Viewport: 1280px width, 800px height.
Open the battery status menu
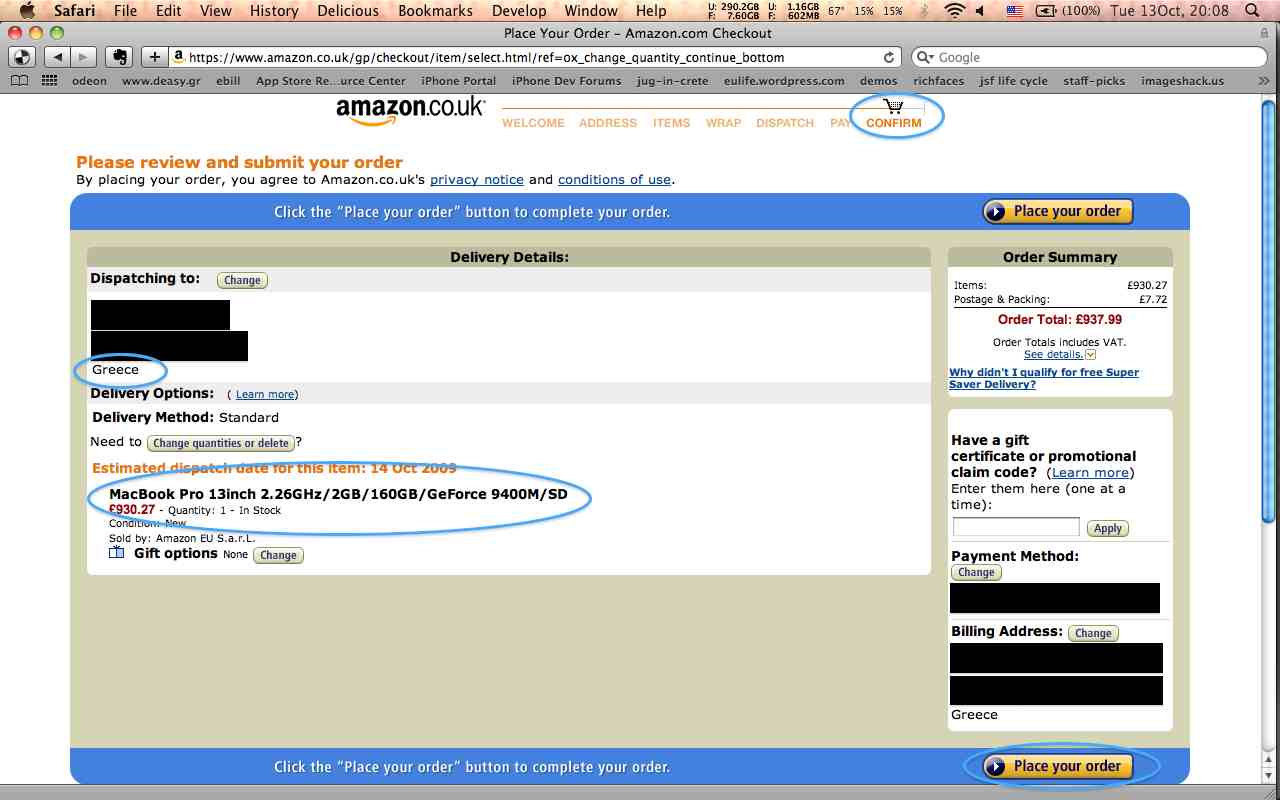[1046, 11]
